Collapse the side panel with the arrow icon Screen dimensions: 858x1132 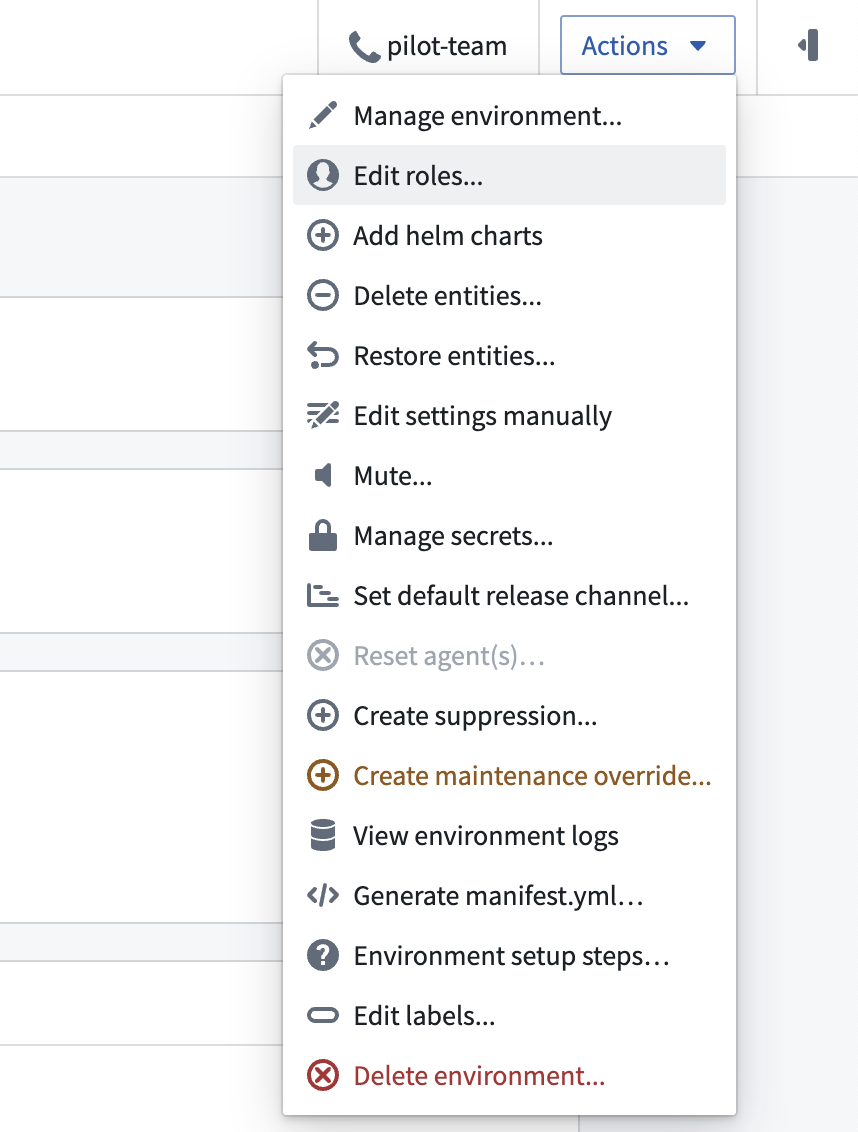[808, 45]
